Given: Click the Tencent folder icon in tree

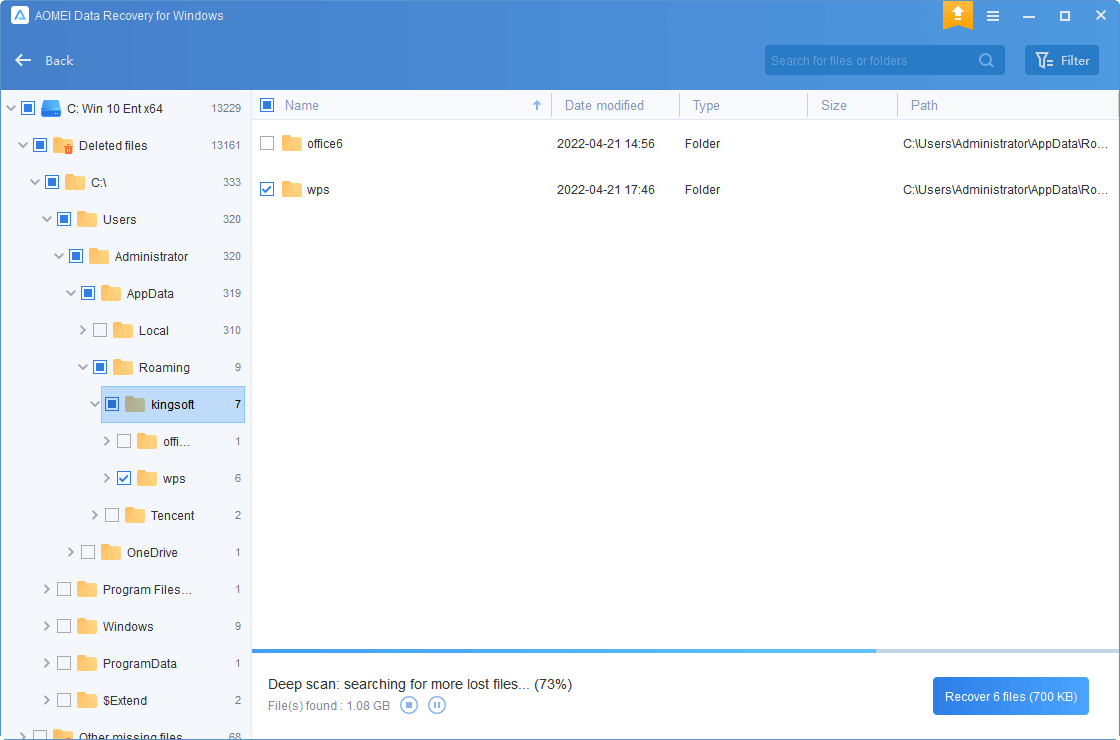Looking at the screenshot, I should click(x=135, y=515).
